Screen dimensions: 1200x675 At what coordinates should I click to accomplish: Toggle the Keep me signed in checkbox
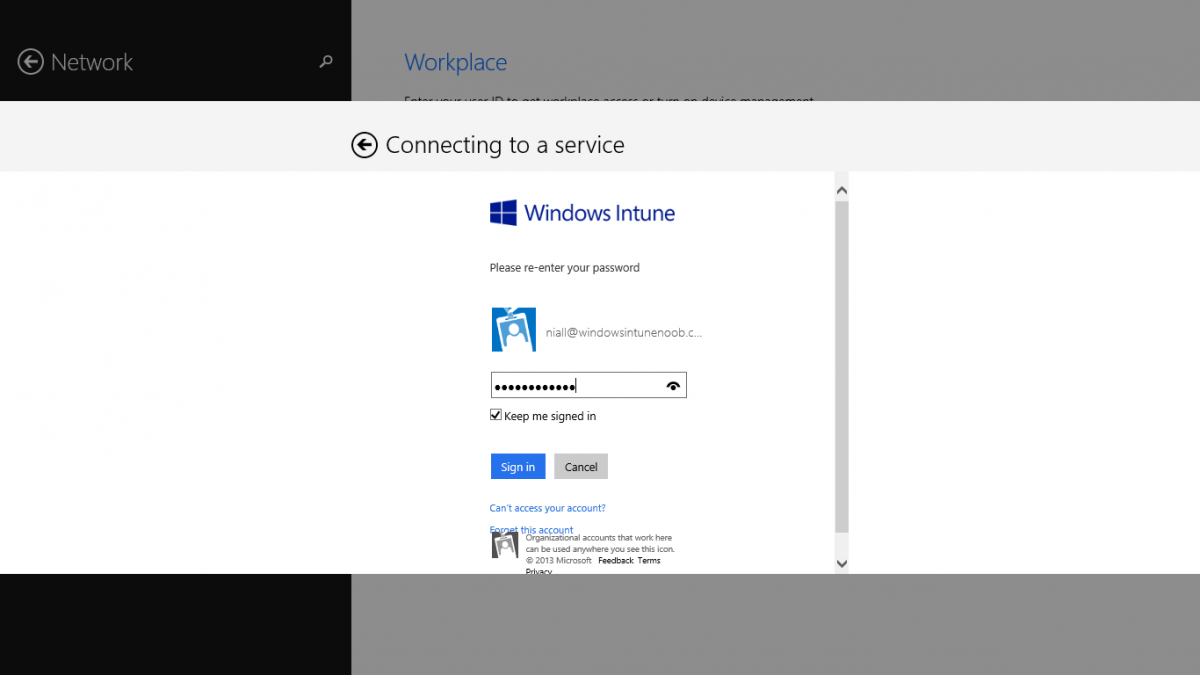[x=495, y=415]
